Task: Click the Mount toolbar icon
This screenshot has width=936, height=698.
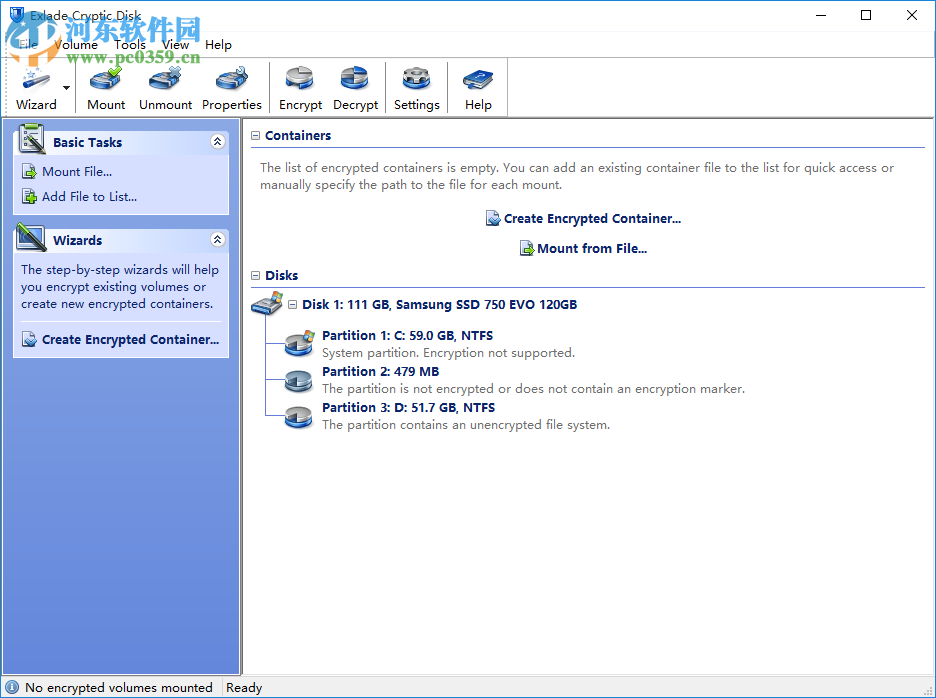Action: (x=106, y=80)
